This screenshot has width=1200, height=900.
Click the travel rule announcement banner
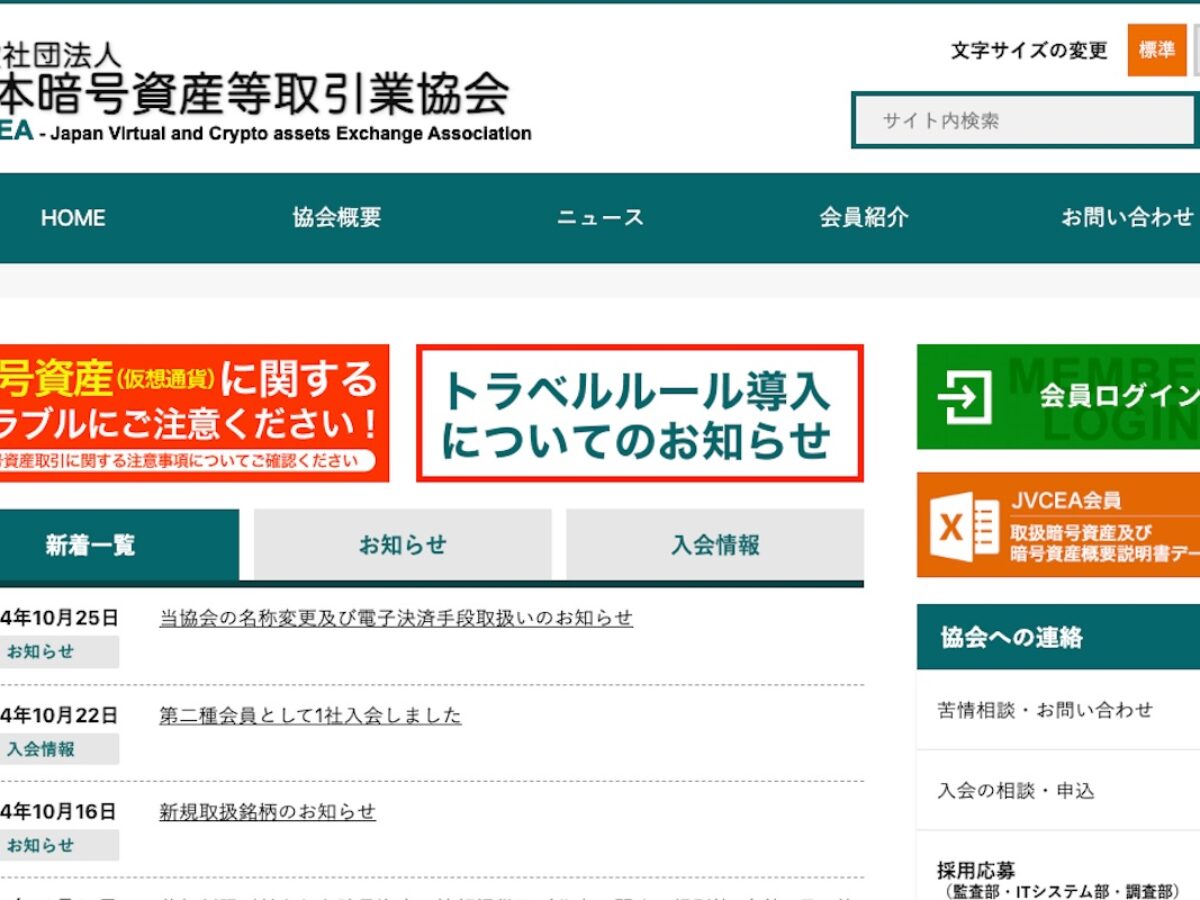click(x=638, y=415)
